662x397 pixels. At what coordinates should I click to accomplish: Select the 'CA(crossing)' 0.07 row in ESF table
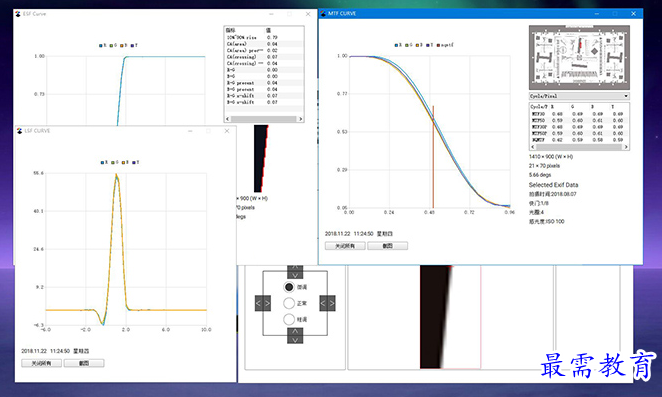(264, 57)
